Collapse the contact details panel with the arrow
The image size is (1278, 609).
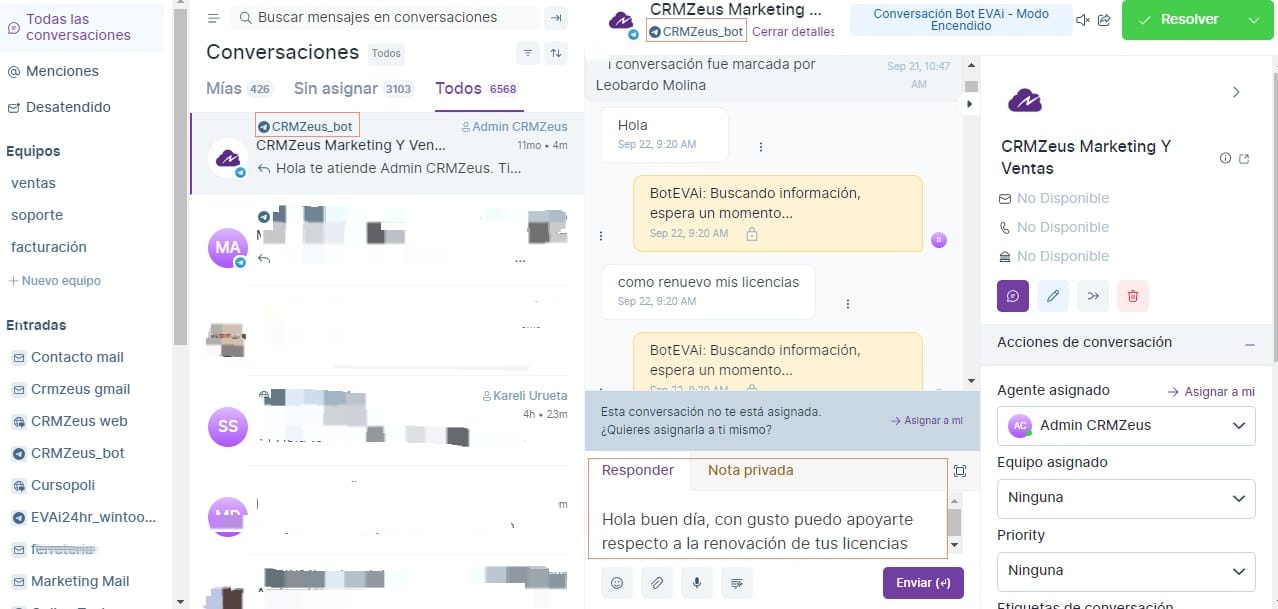1236,90
